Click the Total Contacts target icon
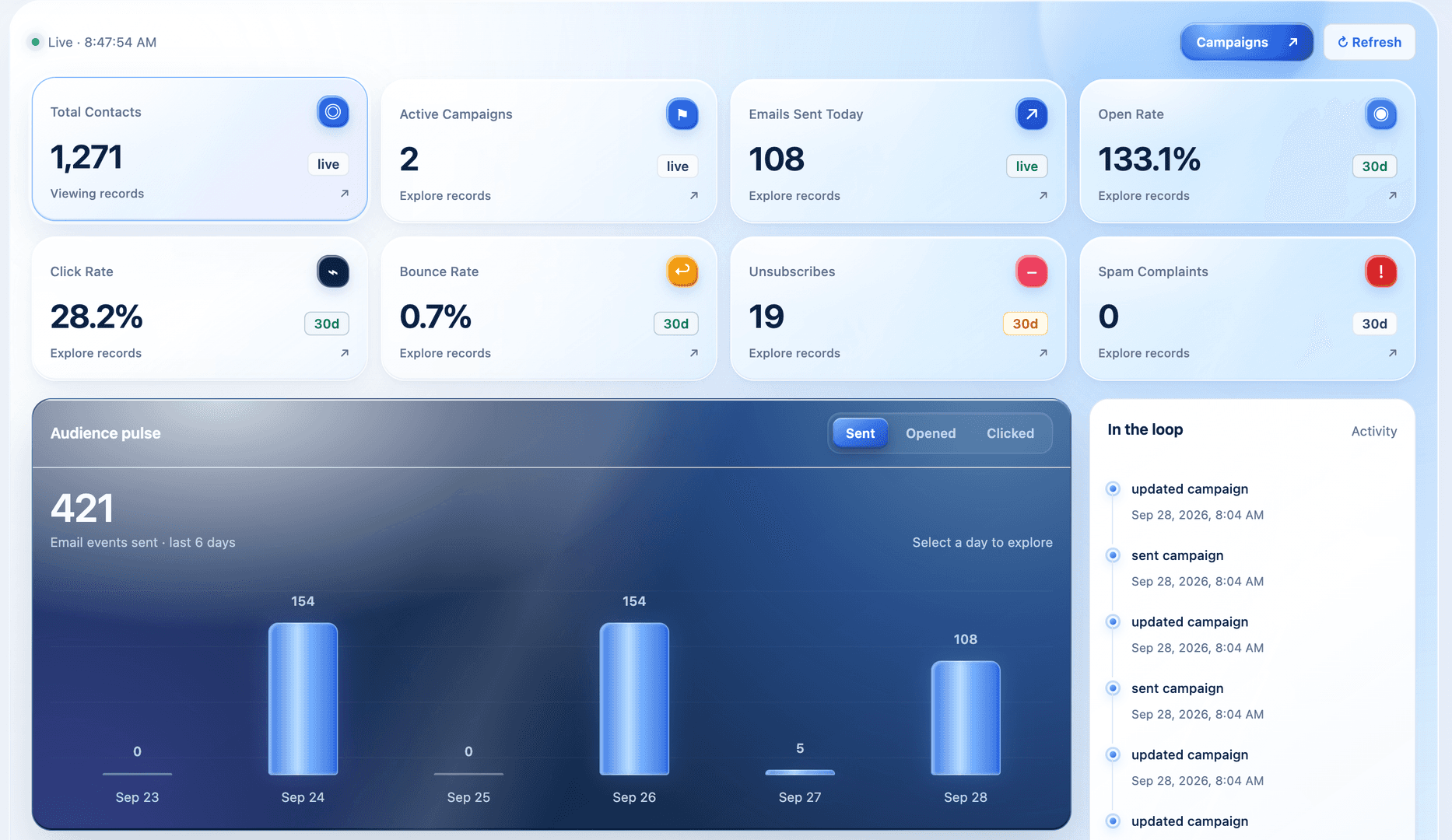 (x=332, y=112)
